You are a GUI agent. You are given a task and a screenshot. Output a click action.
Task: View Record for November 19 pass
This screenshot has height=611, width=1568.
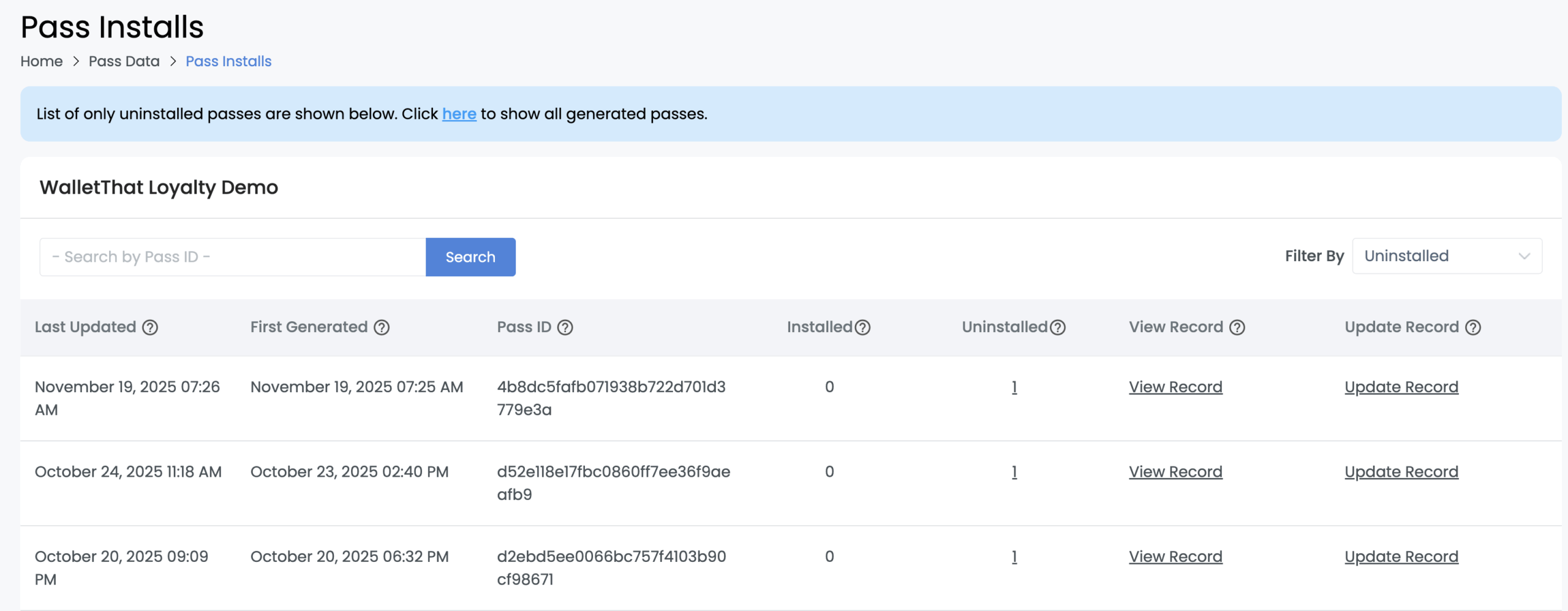click(x=1175, y=387)
